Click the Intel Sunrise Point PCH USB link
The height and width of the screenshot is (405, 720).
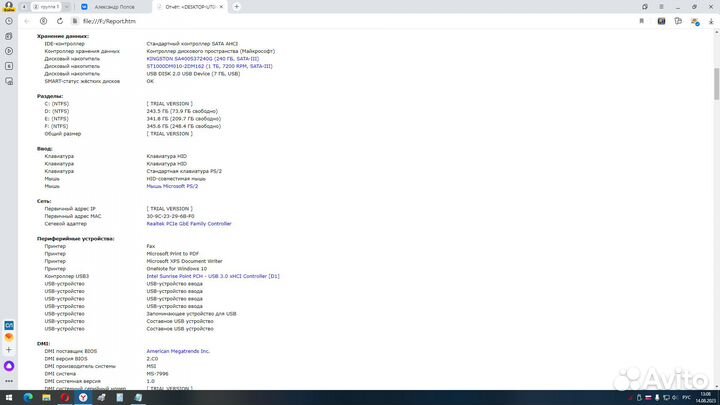[x=212, y=276]
